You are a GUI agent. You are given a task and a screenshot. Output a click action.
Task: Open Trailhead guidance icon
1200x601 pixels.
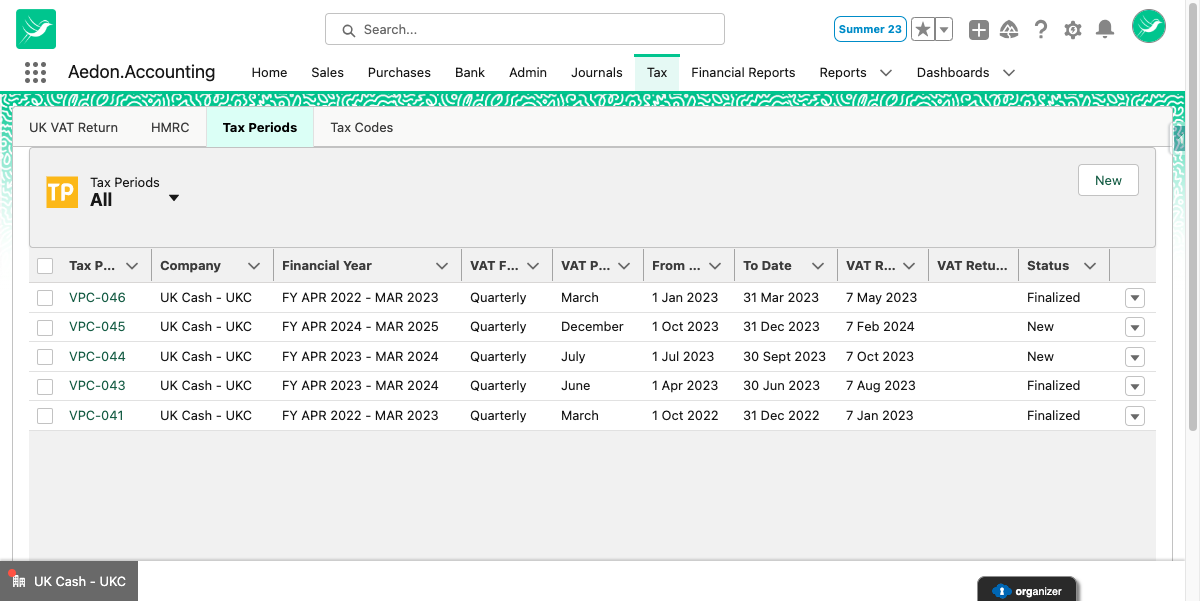pos(1009,30)
